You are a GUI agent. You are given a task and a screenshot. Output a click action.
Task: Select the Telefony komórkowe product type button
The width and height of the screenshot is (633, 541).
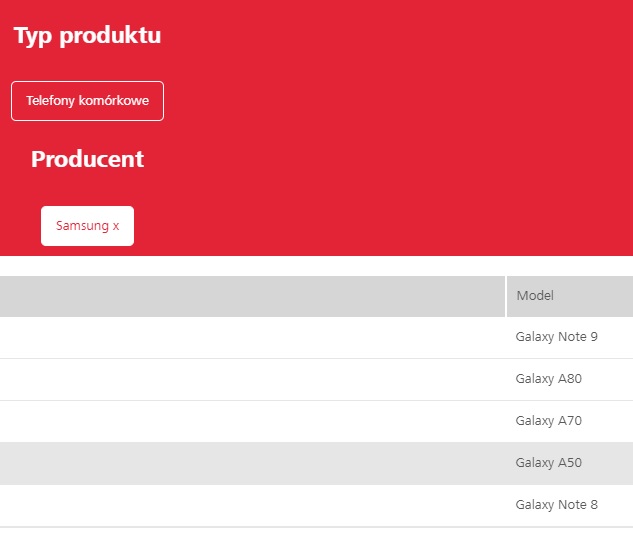[87, 101]
